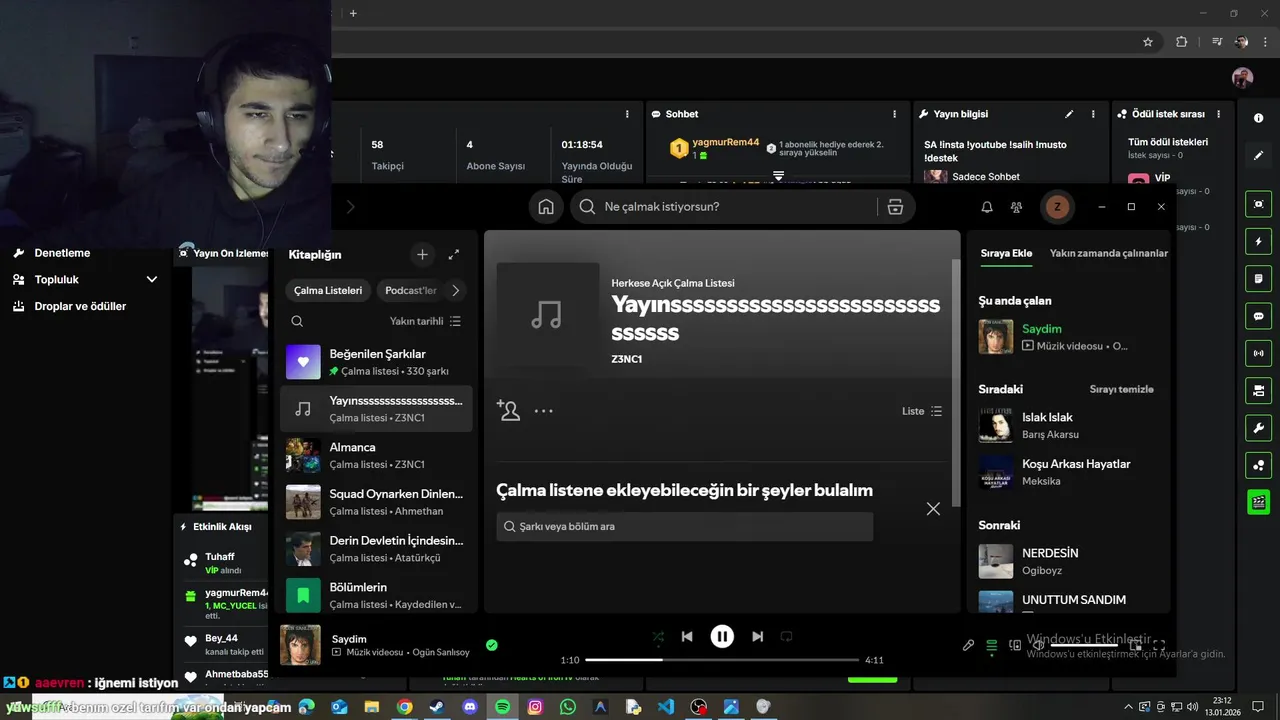The width and height of the screenshot is (1280, 720).
Task: Open the Z profile avatar in Spotify
Action: [1057, 207]
